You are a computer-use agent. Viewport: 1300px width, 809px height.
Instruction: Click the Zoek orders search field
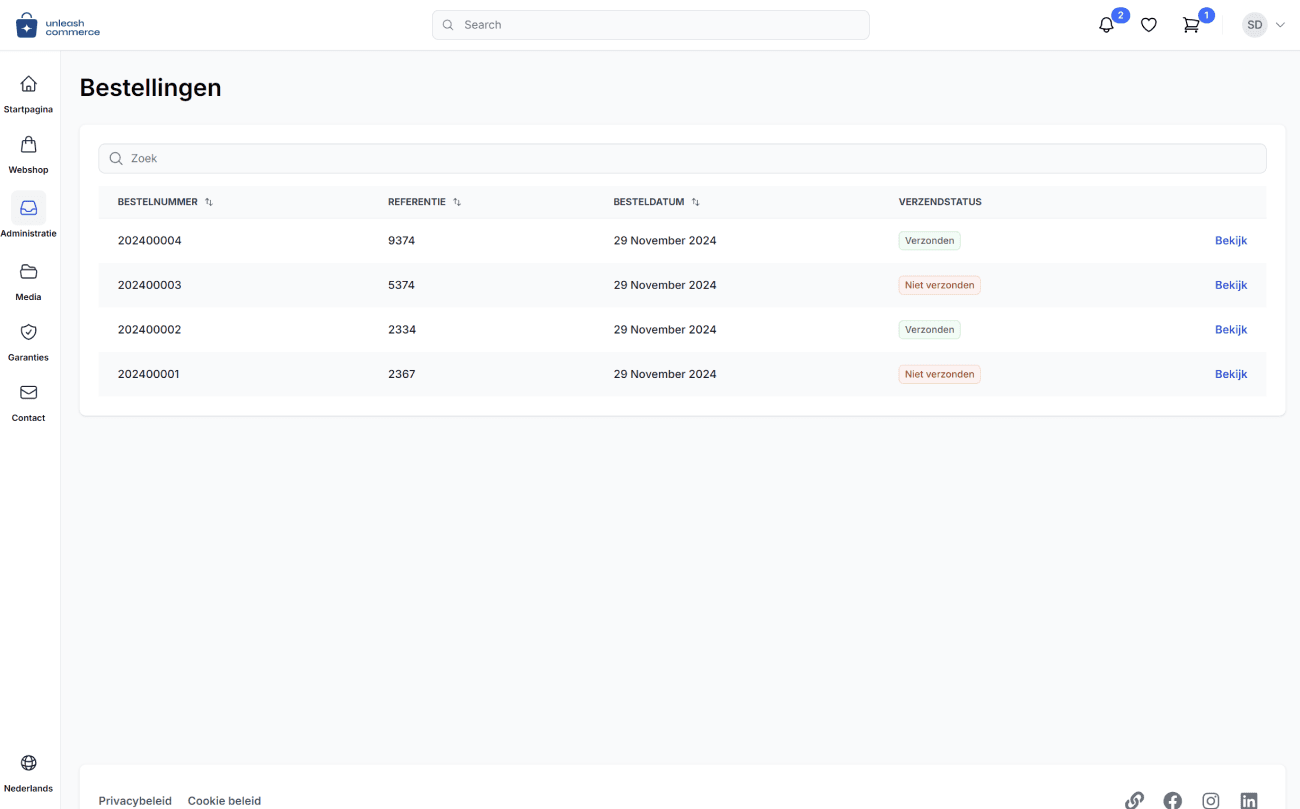(x=682, y=158)
